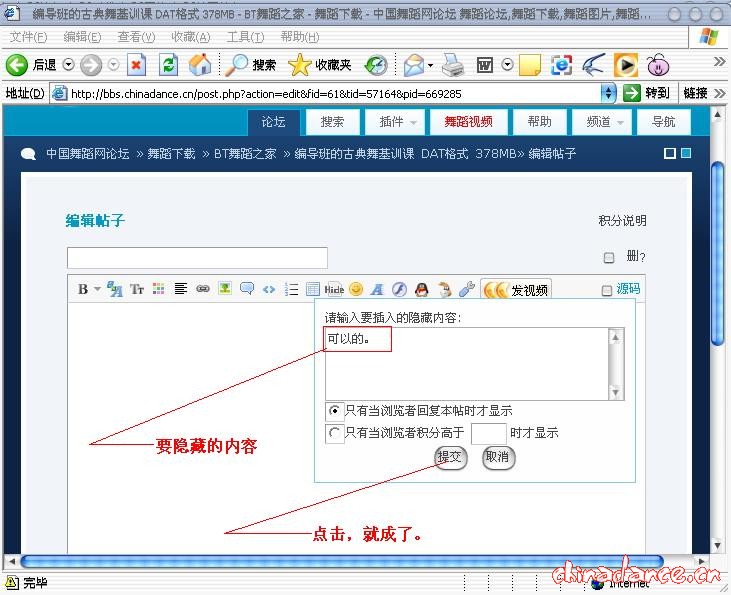Tick the source code (源码) checkbox
Image resolution: width=731 pixels, height=595 pixels.
point(607,291)
